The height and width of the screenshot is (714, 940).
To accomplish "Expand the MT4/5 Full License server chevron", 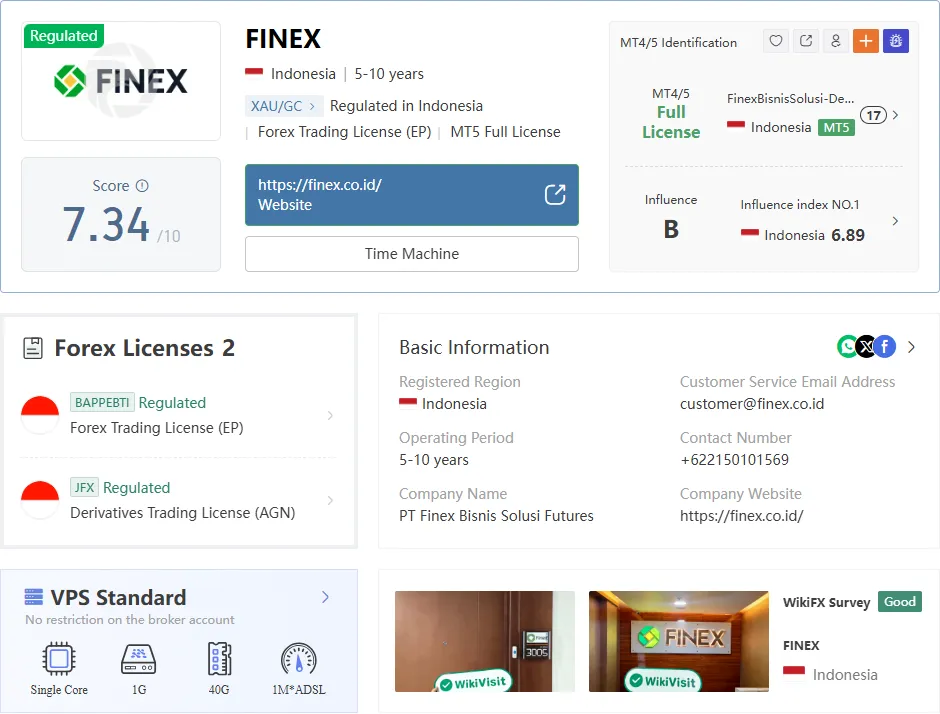I will pos(896,115).
